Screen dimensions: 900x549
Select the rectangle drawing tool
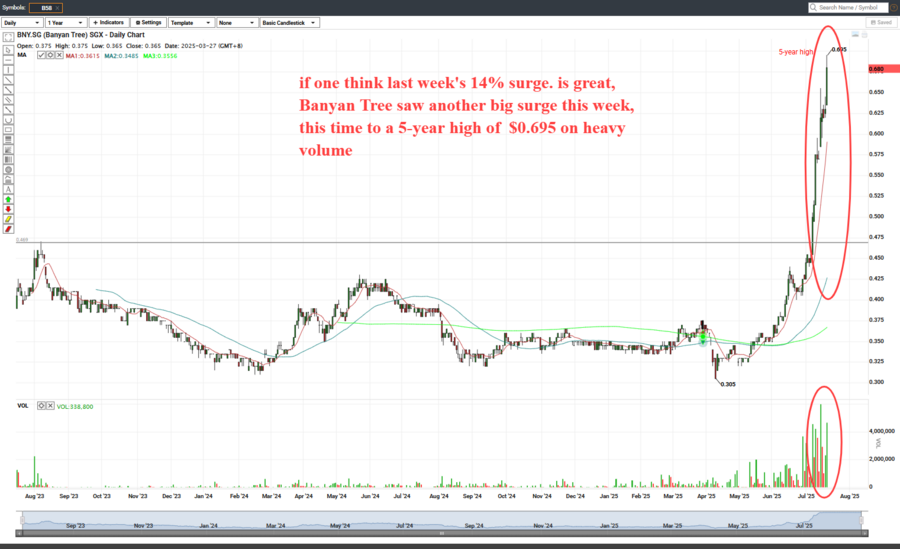pyautogui.click(x=8, y=129)
